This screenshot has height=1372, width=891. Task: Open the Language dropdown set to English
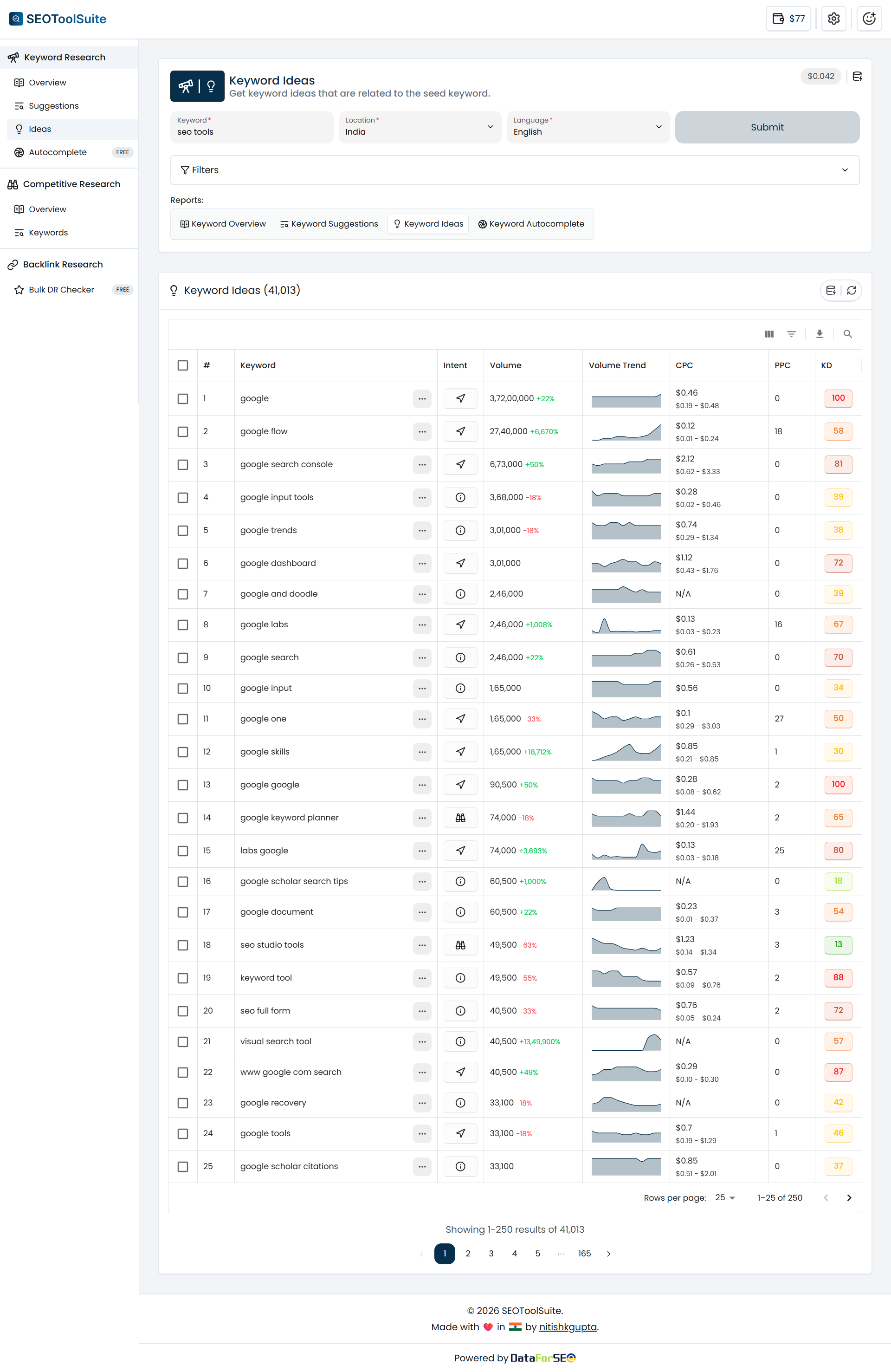[x=588, y=127]
